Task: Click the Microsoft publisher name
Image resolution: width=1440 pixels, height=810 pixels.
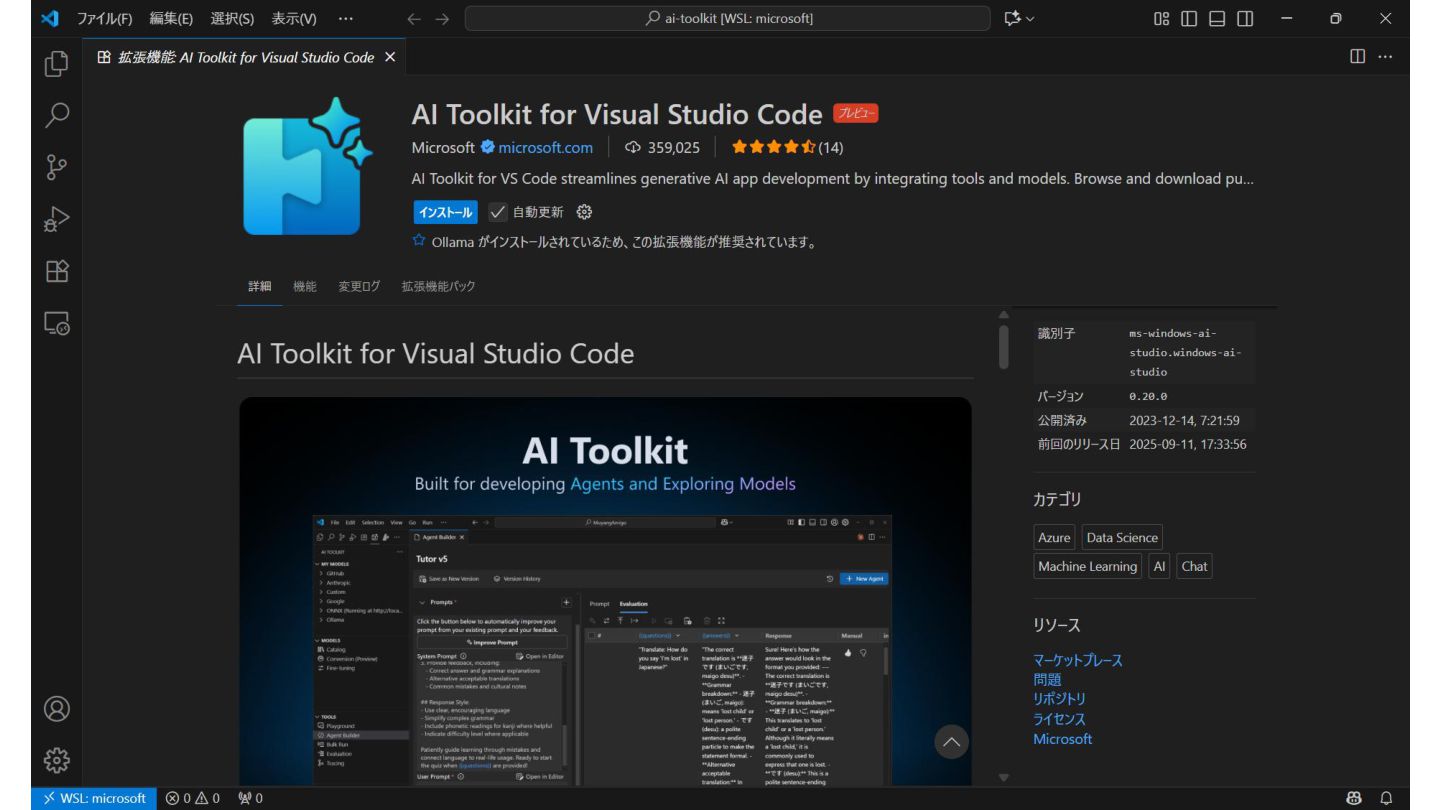Action: tap(443, 148)
